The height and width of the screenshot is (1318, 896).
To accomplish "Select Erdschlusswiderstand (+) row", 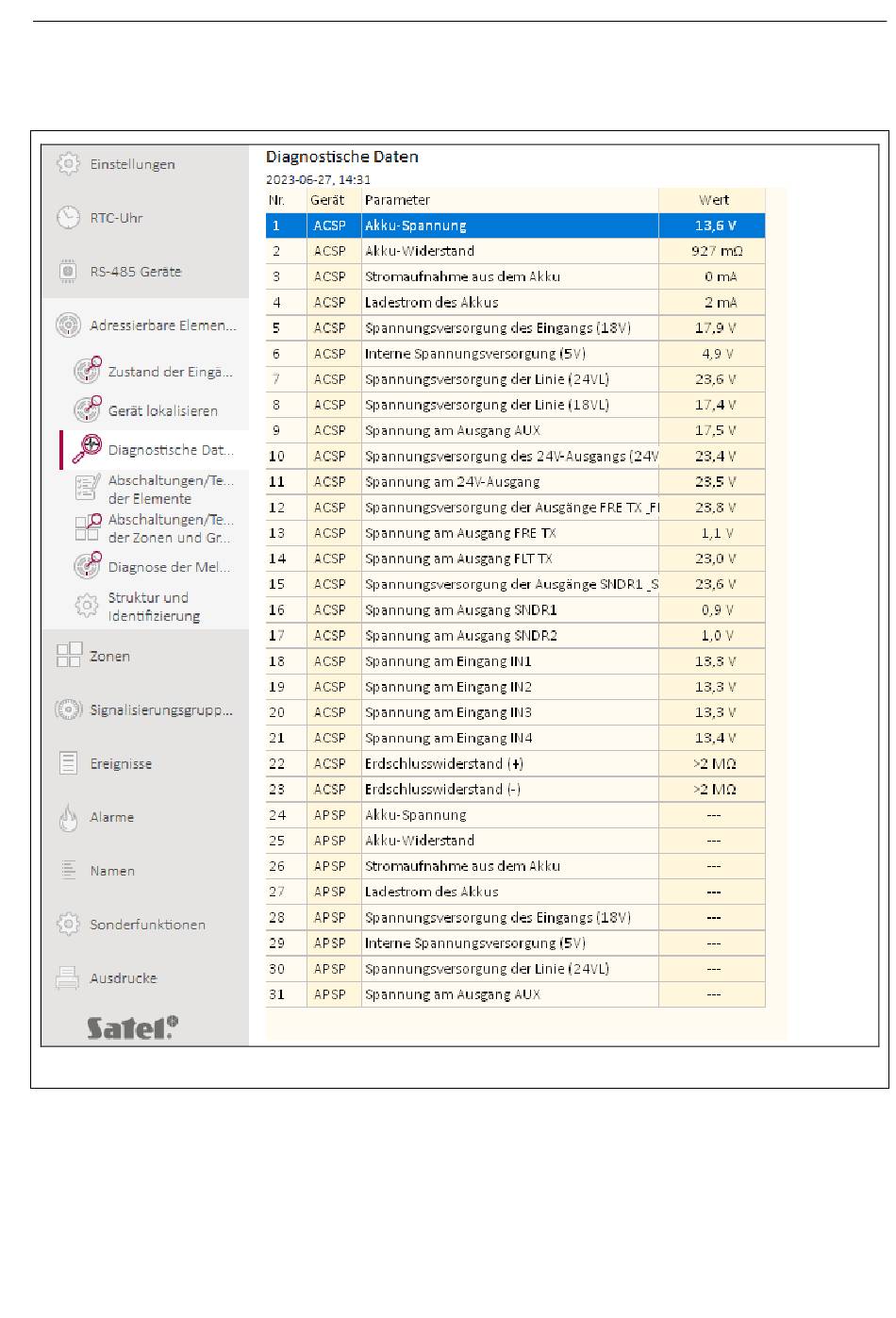I will click(515, 763).
